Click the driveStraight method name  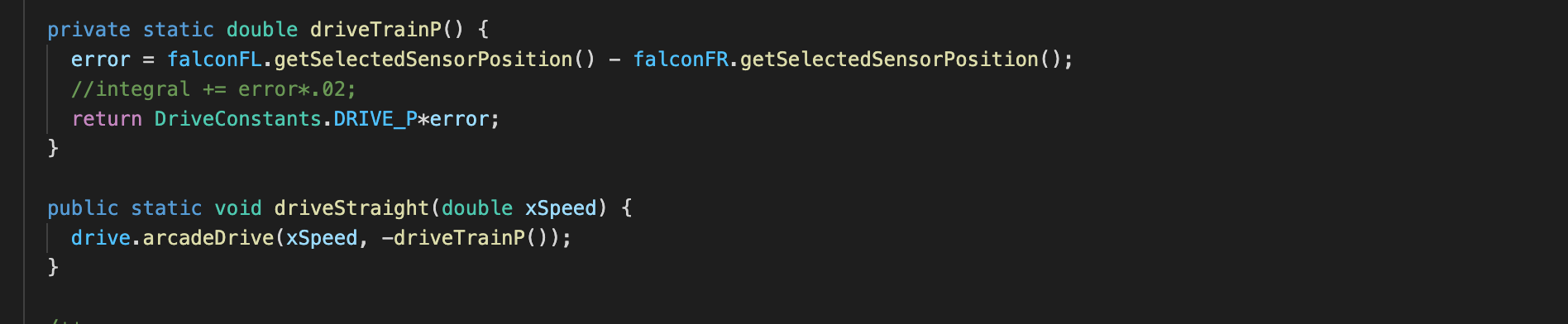click(x=351, y=208)
